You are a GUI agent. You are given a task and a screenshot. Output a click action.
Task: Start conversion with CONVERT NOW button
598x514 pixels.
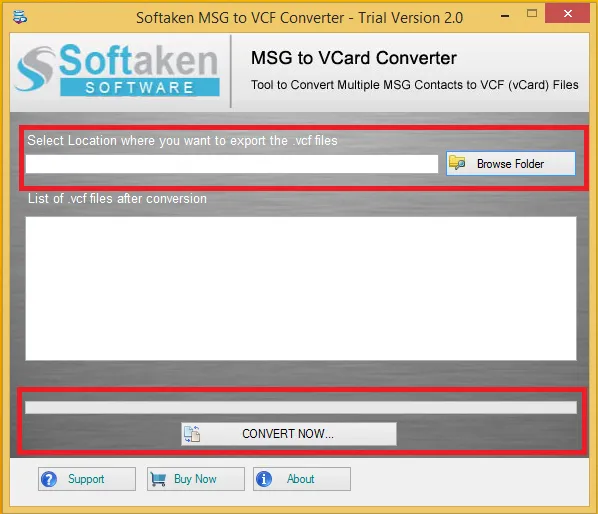point(289,434)
